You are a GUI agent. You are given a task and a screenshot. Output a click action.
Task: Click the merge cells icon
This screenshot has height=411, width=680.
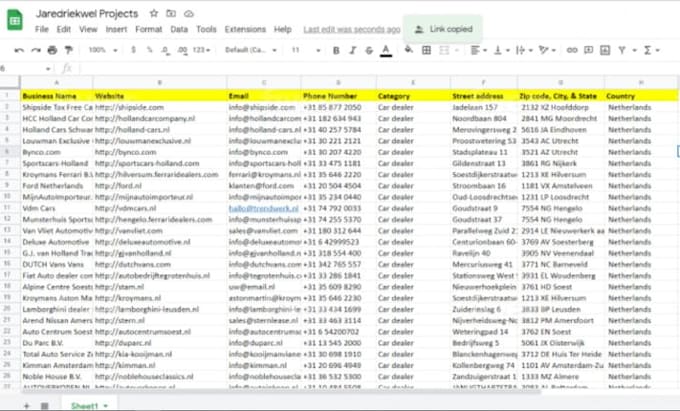pyautogui.click(x=444, y=50)
